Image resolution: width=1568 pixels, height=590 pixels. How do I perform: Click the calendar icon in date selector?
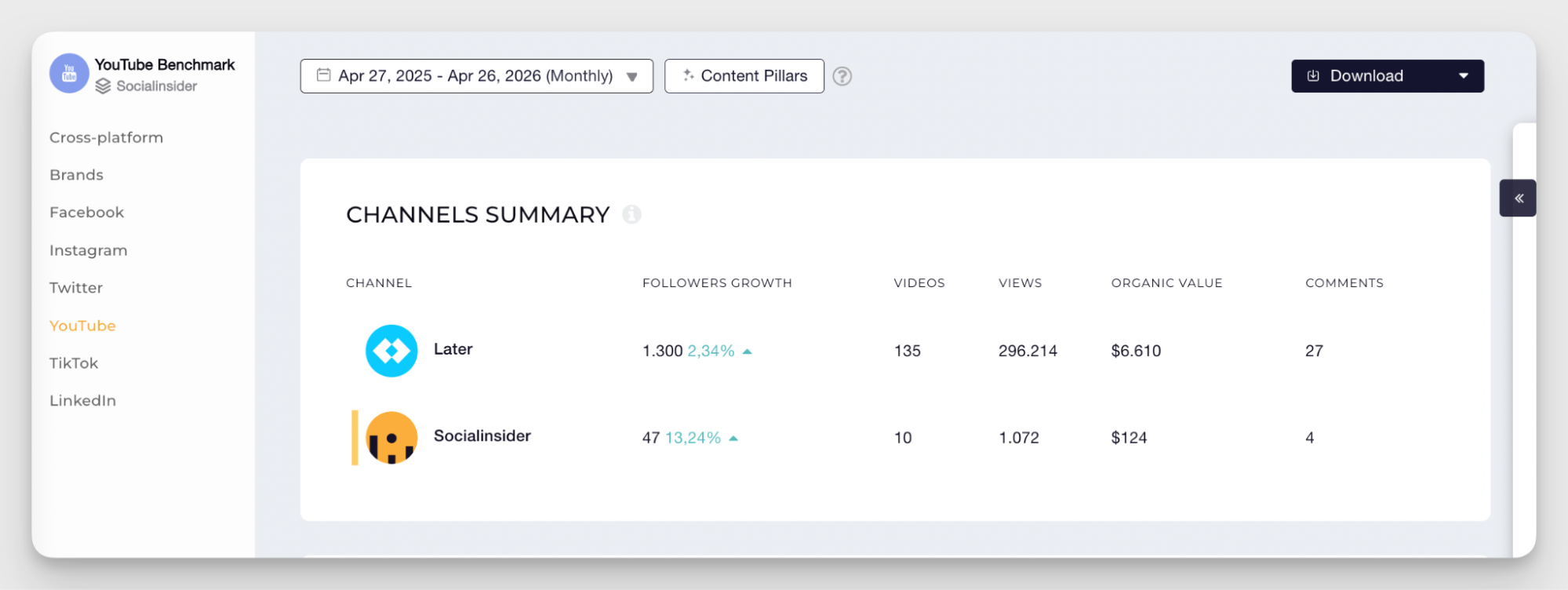[323, 75]
